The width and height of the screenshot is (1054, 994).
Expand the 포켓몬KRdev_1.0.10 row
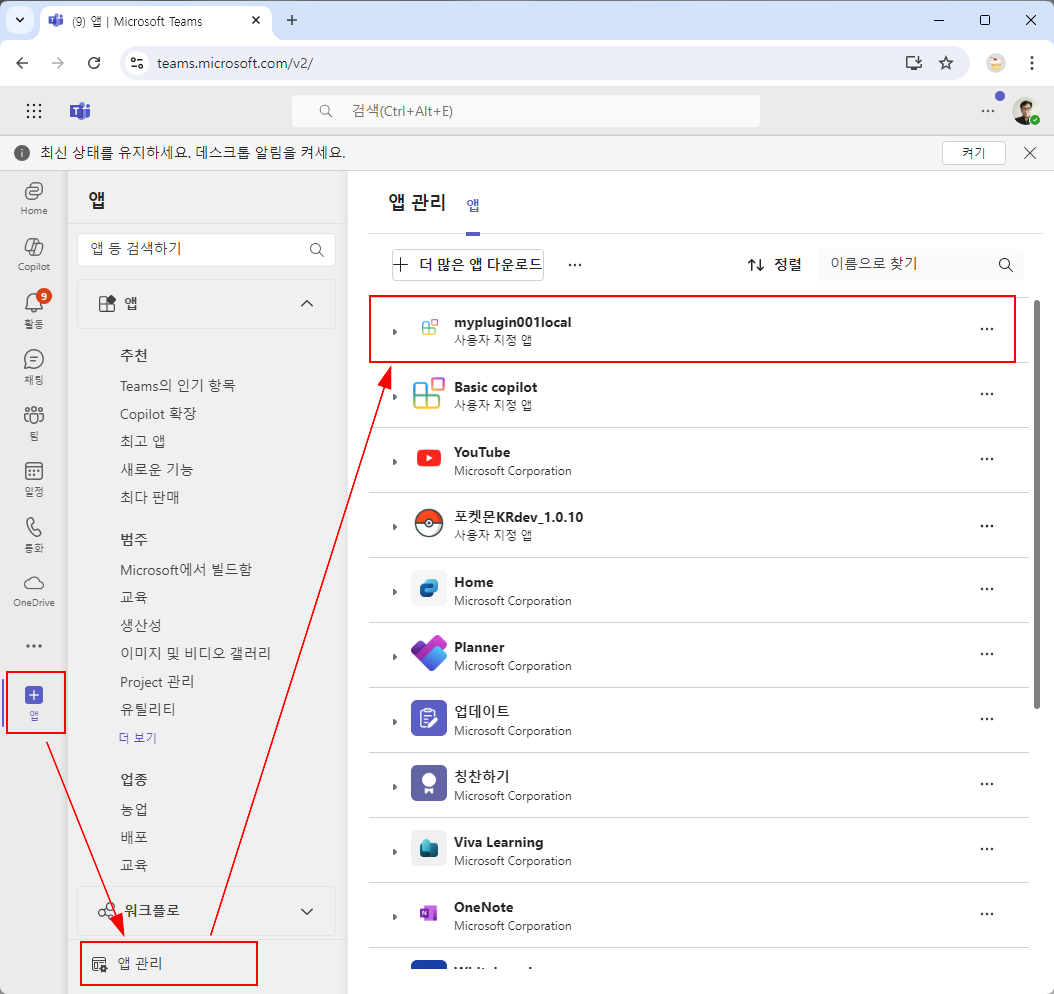coord(395,527)
